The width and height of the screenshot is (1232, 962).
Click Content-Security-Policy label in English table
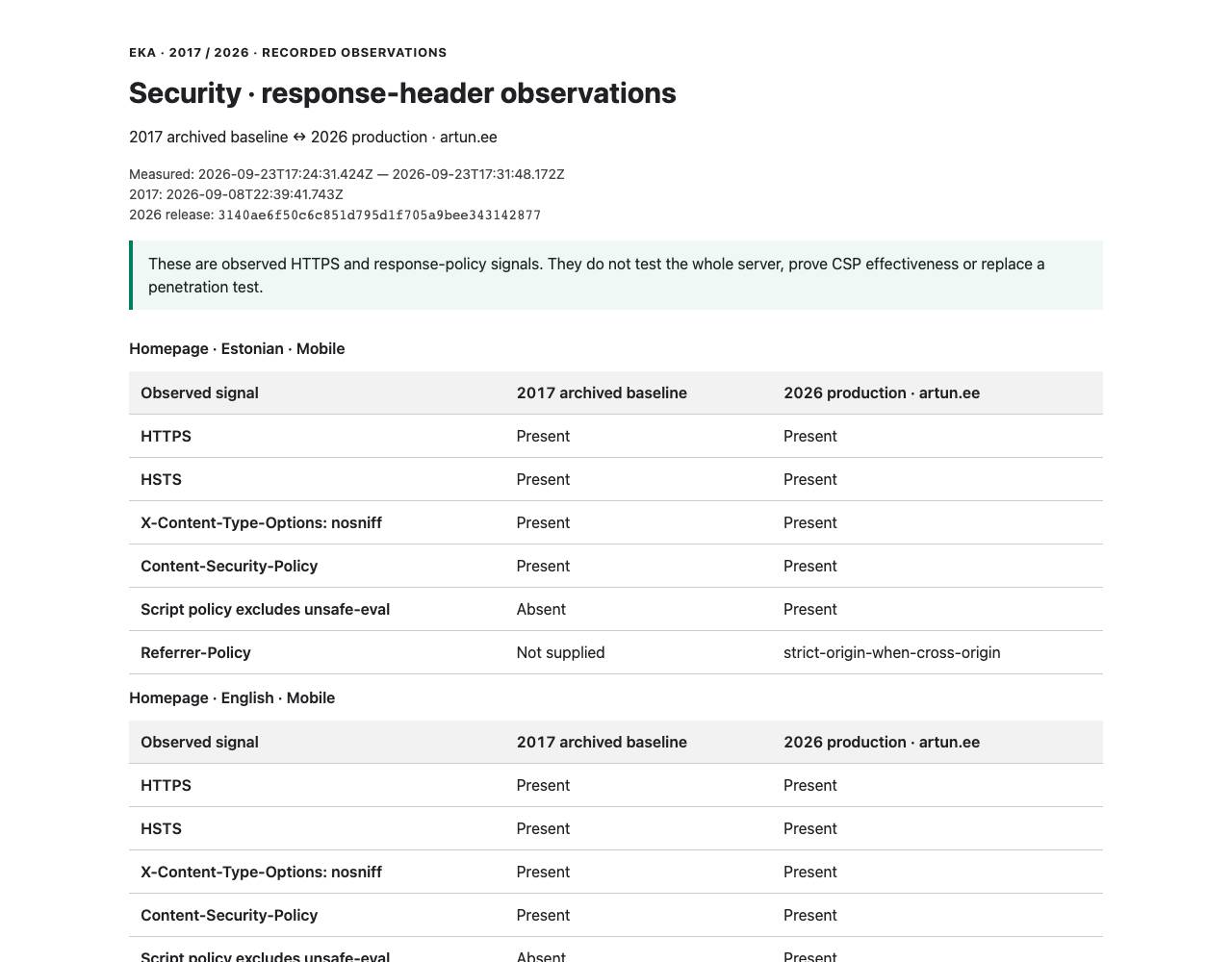click(229, 915)
